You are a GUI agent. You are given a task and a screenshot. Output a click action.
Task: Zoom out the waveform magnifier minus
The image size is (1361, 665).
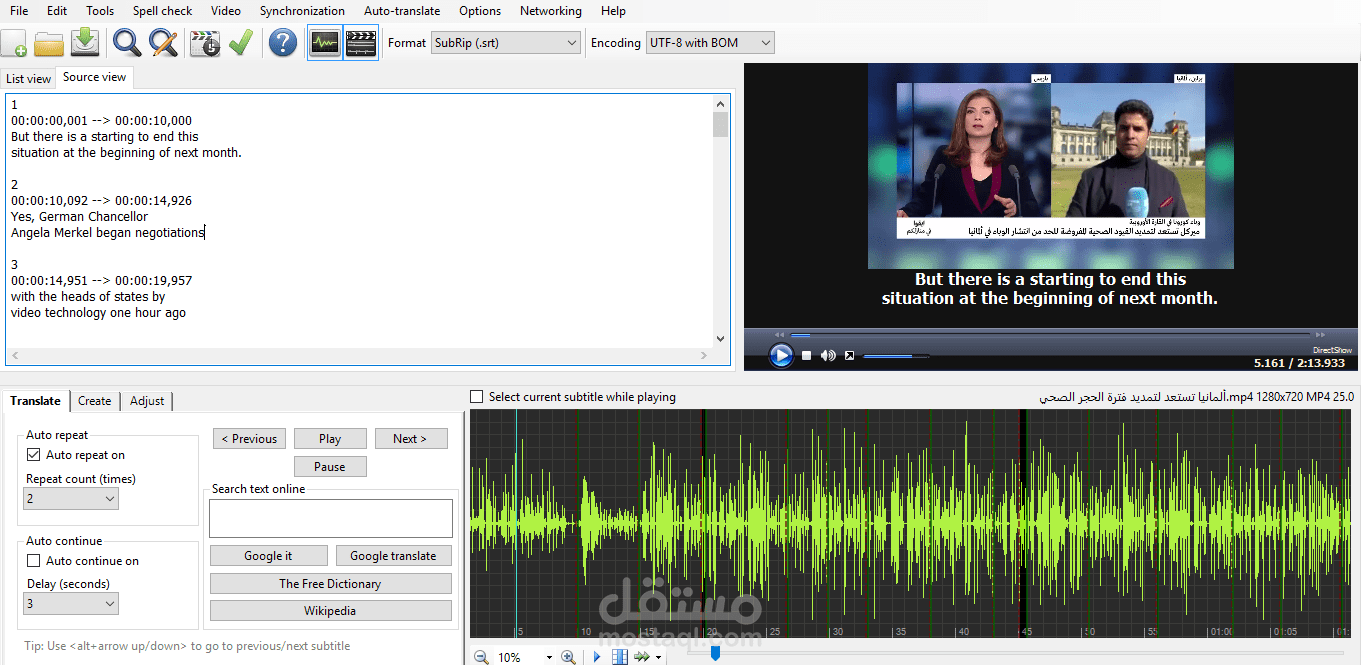[481, 657]
